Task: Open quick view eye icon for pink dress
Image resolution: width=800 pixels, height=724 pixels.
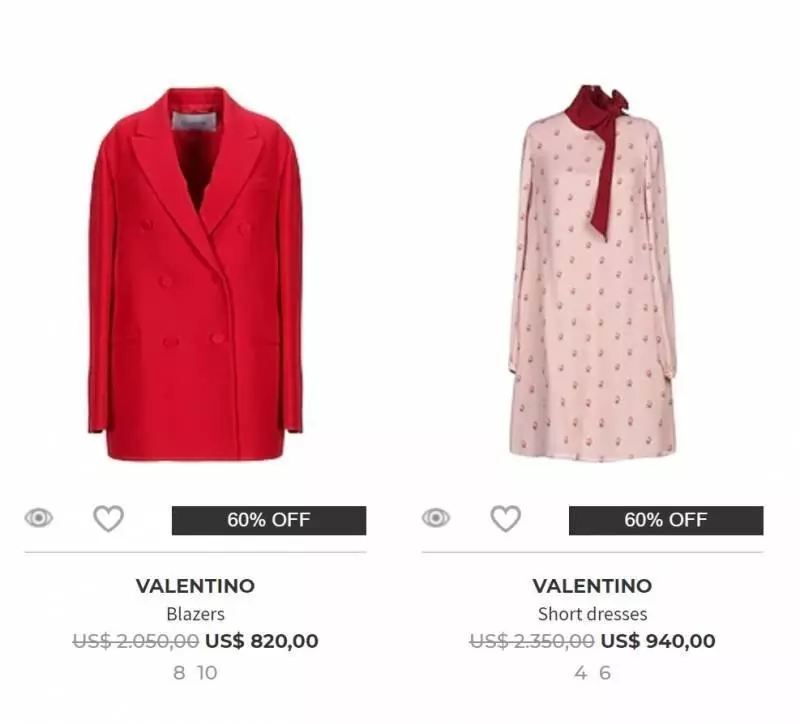Action: pyautogui.click(x=436, y=518)
